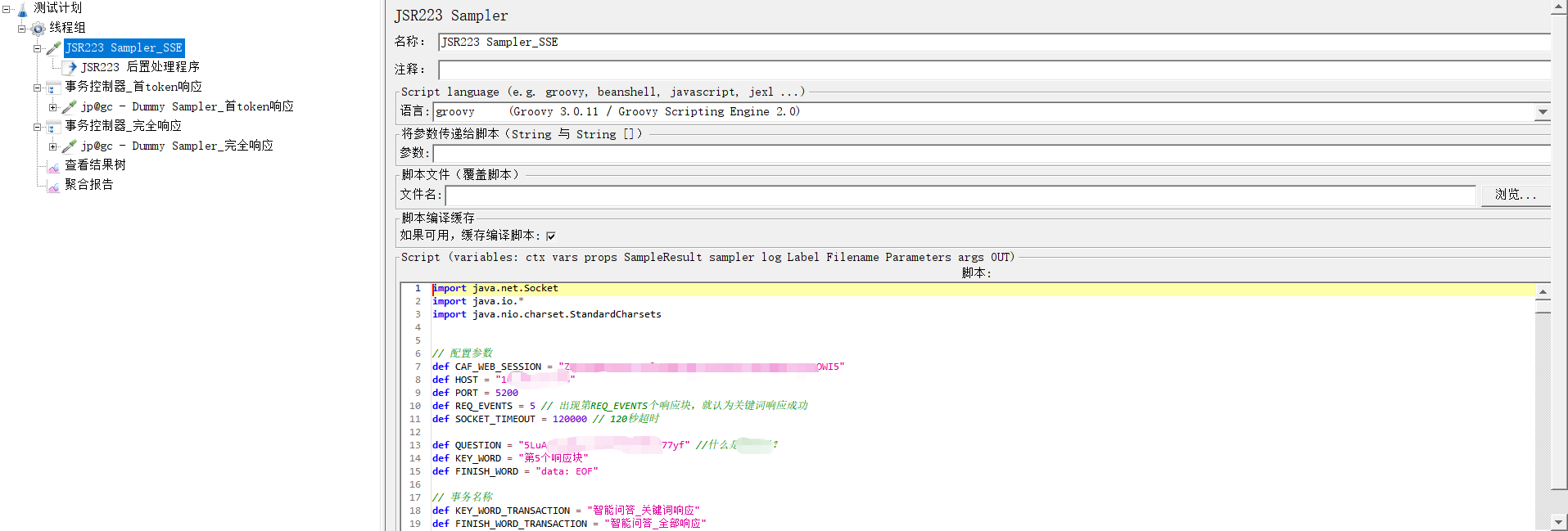Viewport: 1568px width, 531px height.
Task: Collapse the JSR223 Sampler_SSE node
Action: (x=38, y=48)
